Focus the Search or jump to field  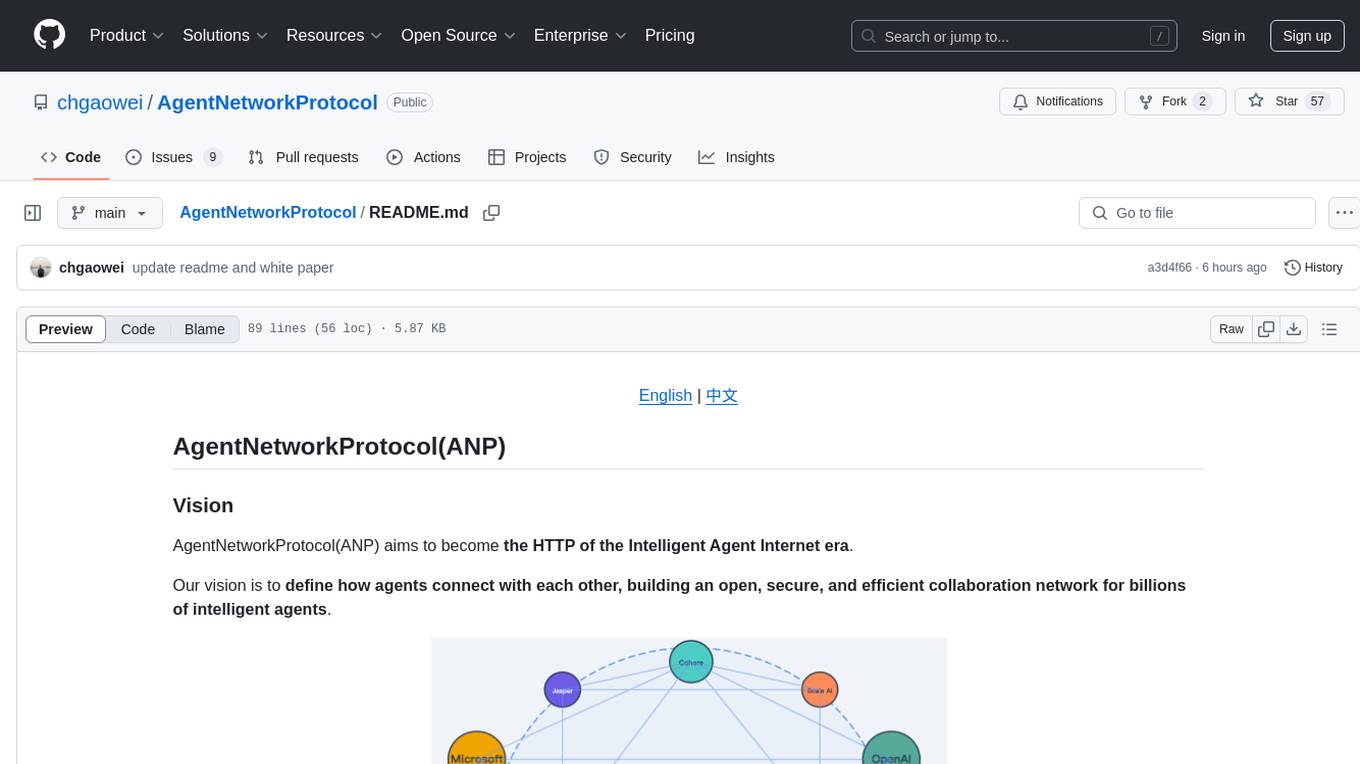click(1012, 36)
